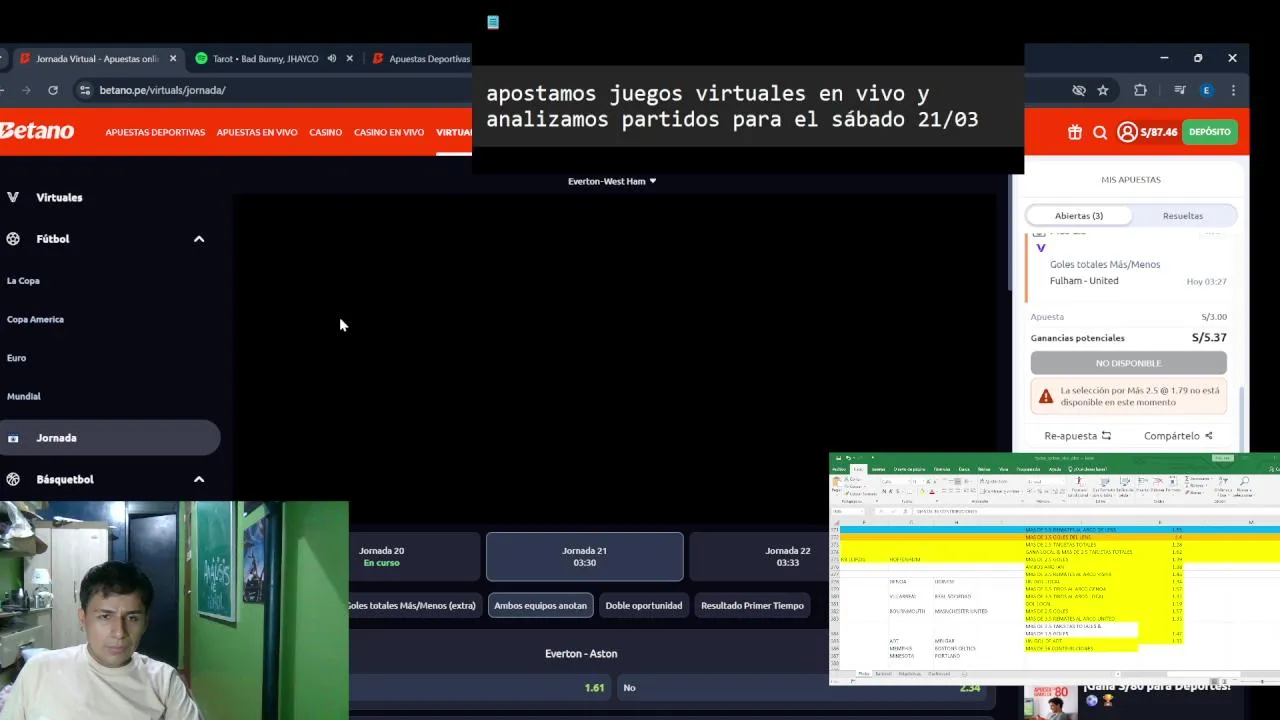Switch to Jornada Virtual browser tab
The width and height of the screenshot is (1280, 720).
click(97, 59)
